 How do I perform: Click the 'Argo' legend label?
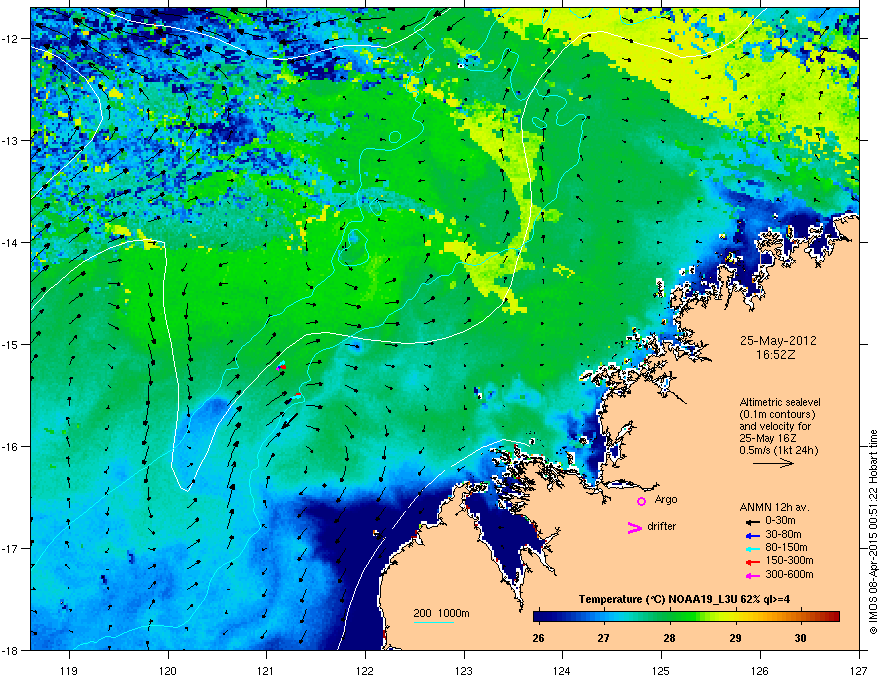[666, 499]
